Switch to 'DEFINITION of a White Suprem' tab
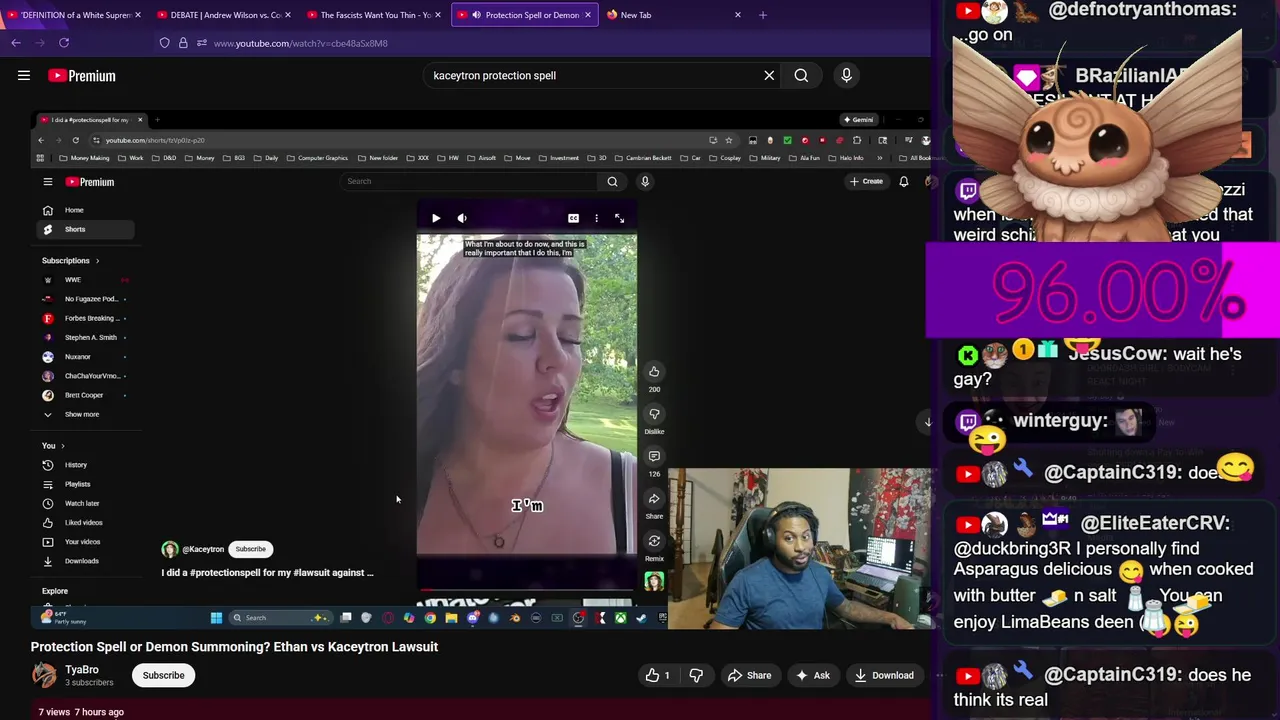This screenshot has width=1280, height=720. tap(75, 15)
